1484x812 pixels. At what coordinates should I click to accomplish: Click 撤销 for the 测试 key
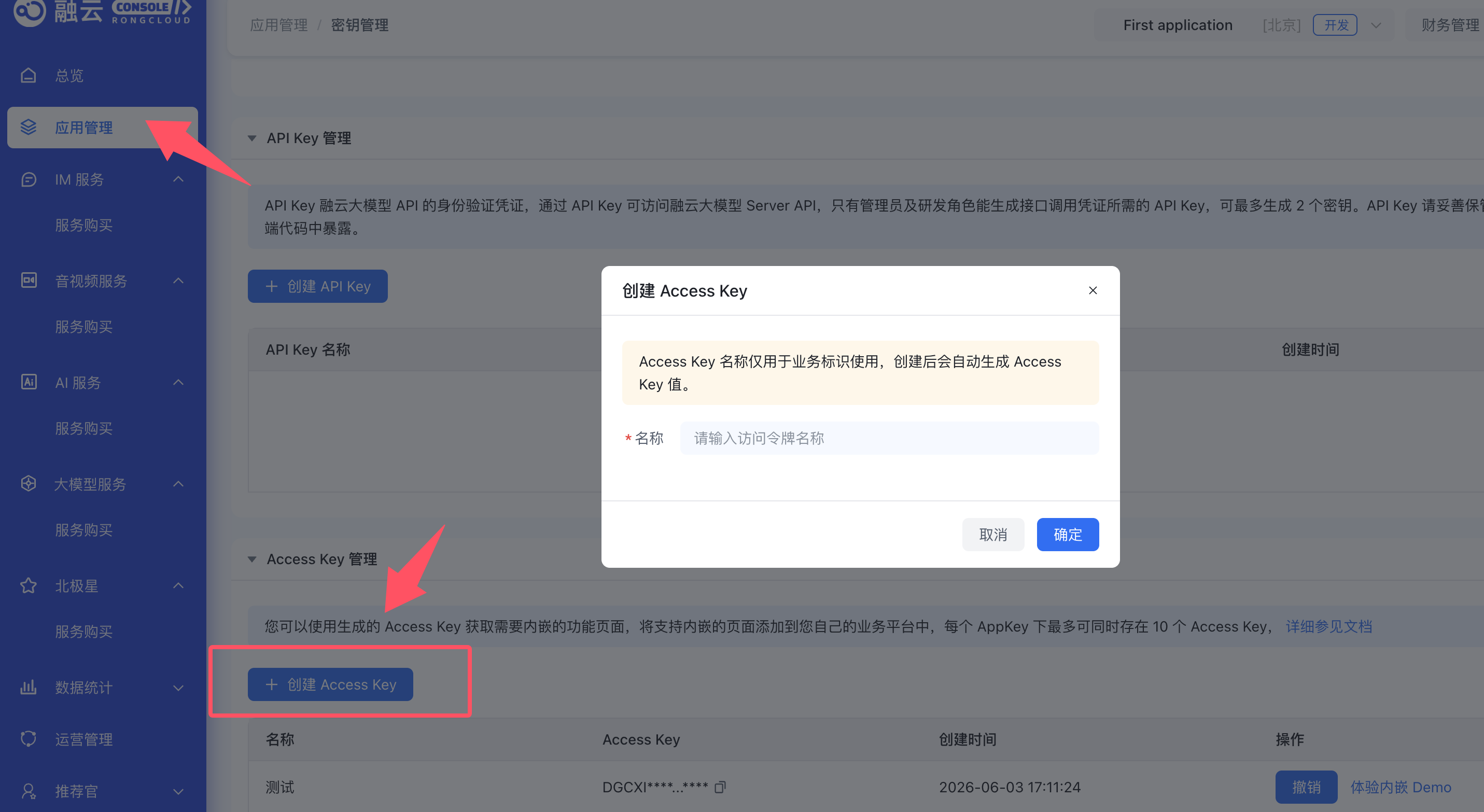(x=1306, y=787)
